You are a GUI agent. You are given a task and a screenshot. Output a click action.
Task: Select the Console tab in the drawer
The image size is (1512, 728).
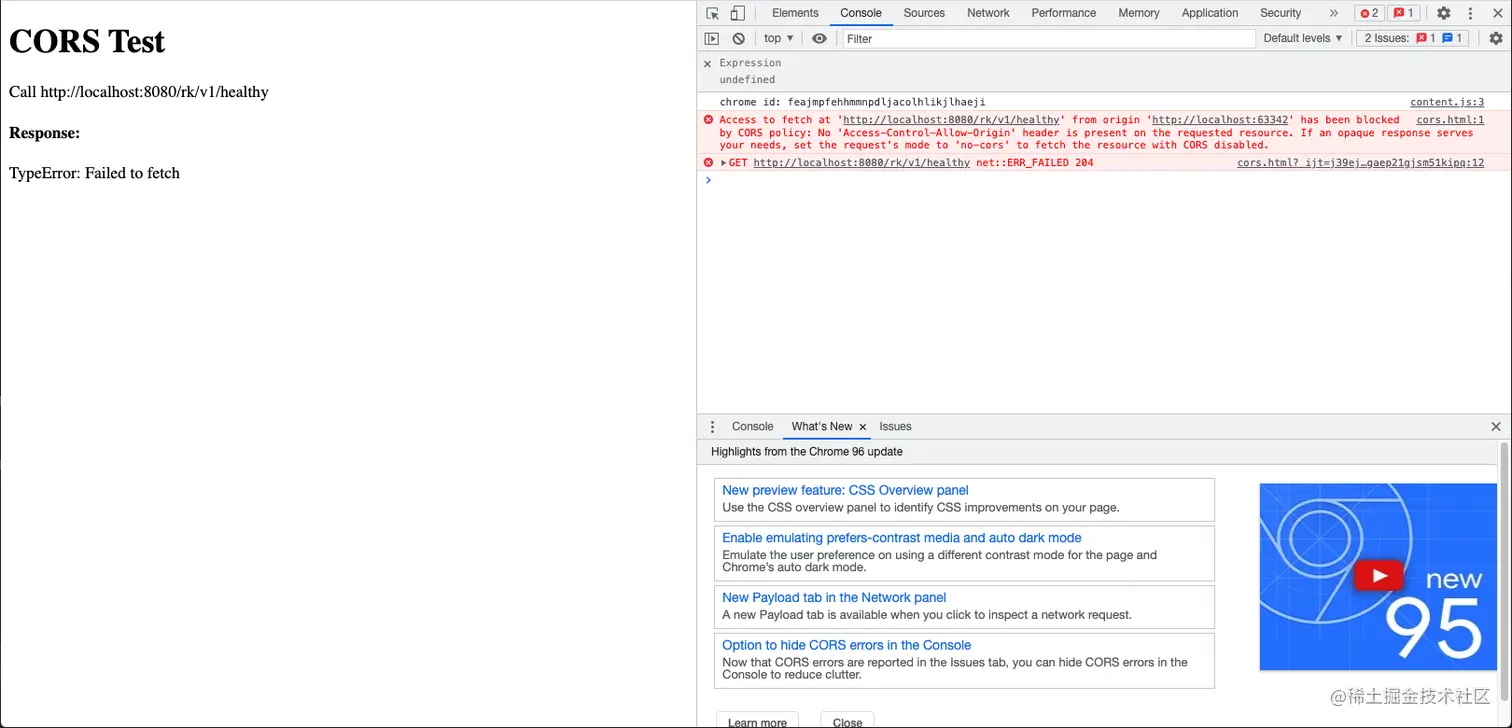click(752, 426)
